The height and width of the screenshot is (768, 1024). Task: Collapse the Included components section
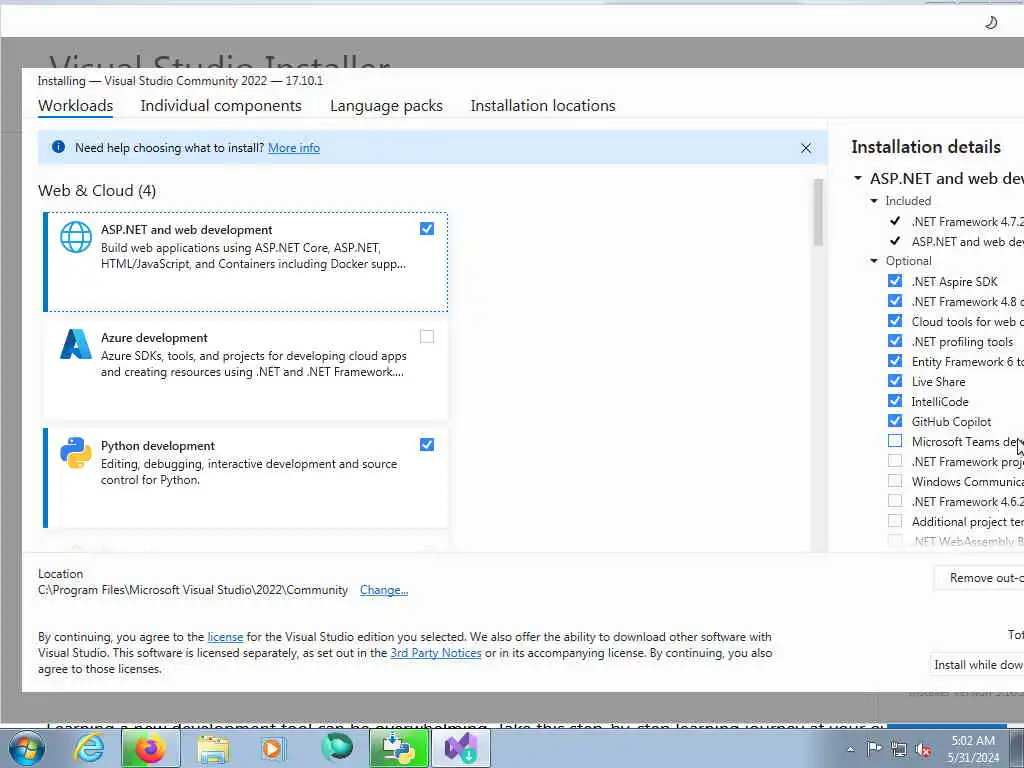coord(874,200)
